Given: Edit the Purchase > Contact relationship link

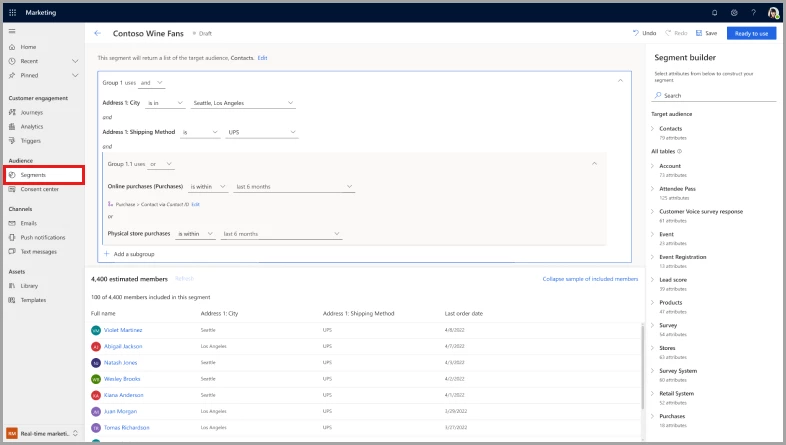Looking at the screenshot, I should [x=195, y=204].
